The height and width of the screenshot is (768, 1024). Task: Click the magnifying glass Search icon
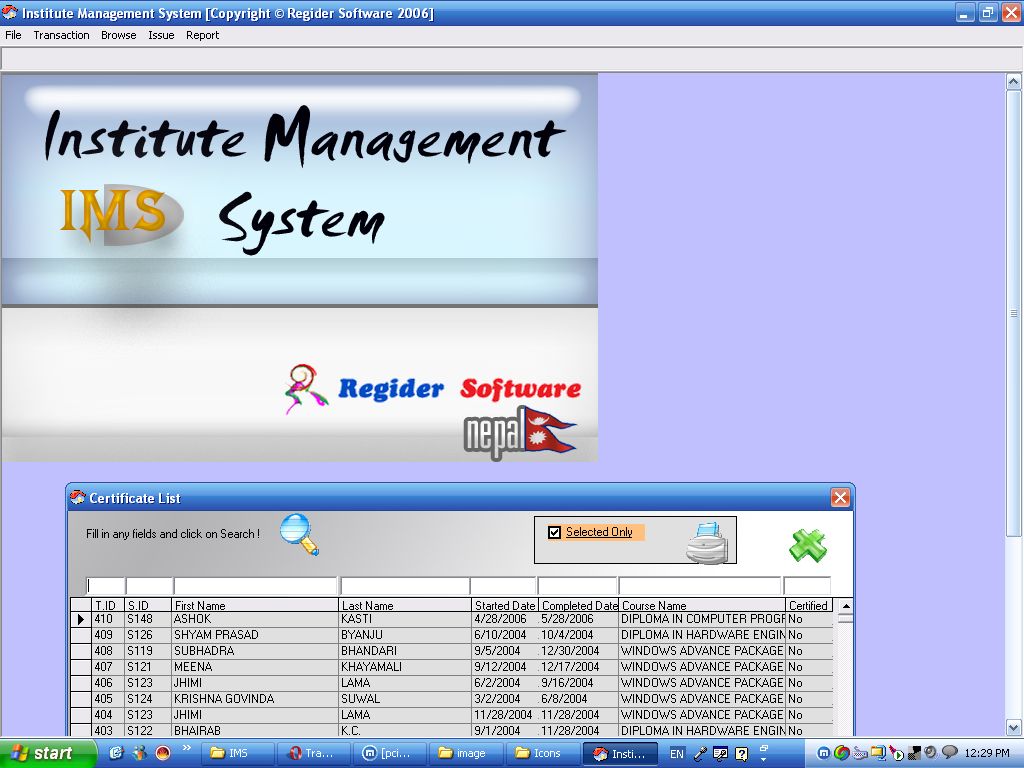tap(298, 533)
